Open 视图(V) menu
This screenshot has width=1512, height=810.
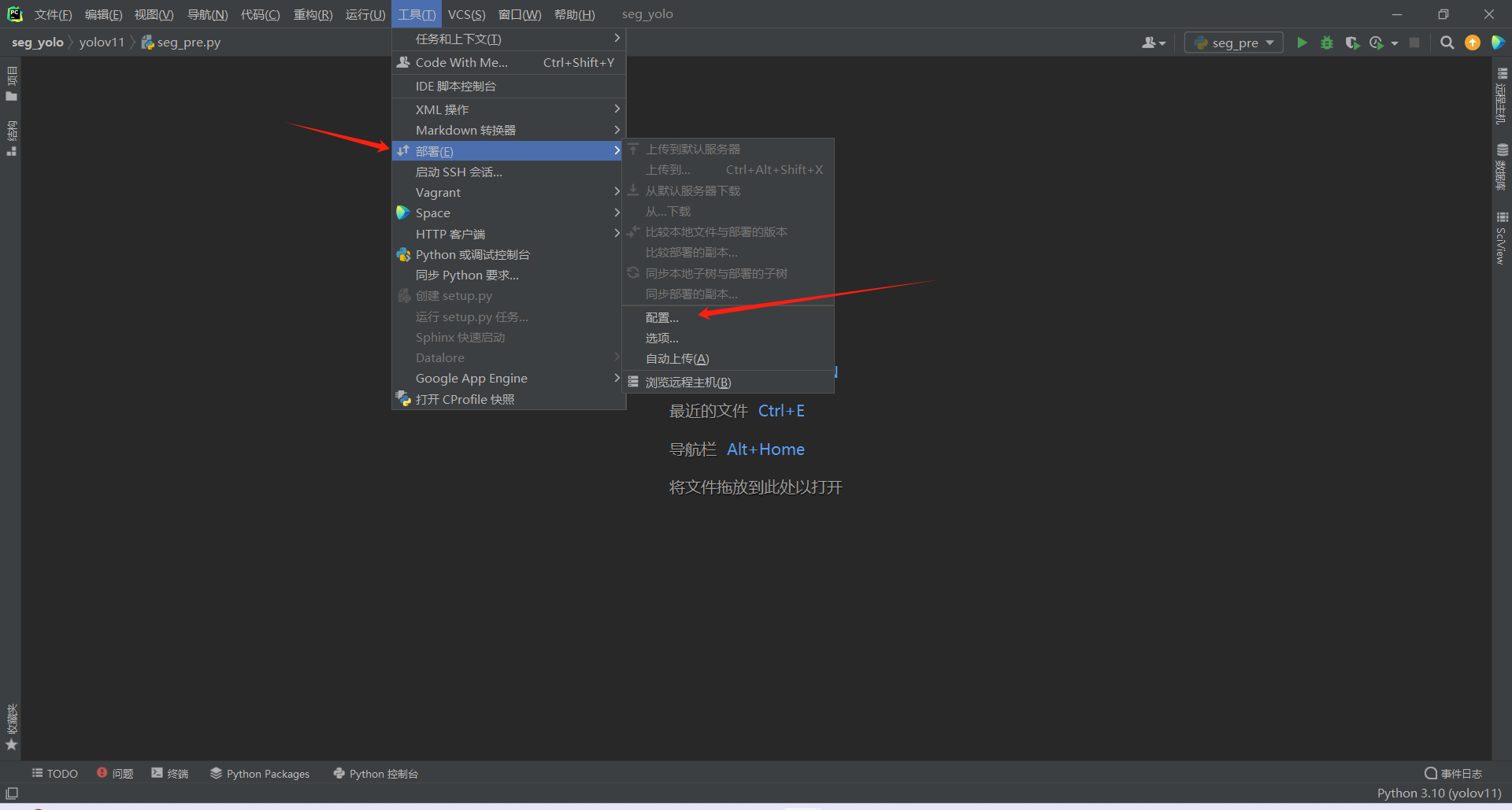point(154,14)
